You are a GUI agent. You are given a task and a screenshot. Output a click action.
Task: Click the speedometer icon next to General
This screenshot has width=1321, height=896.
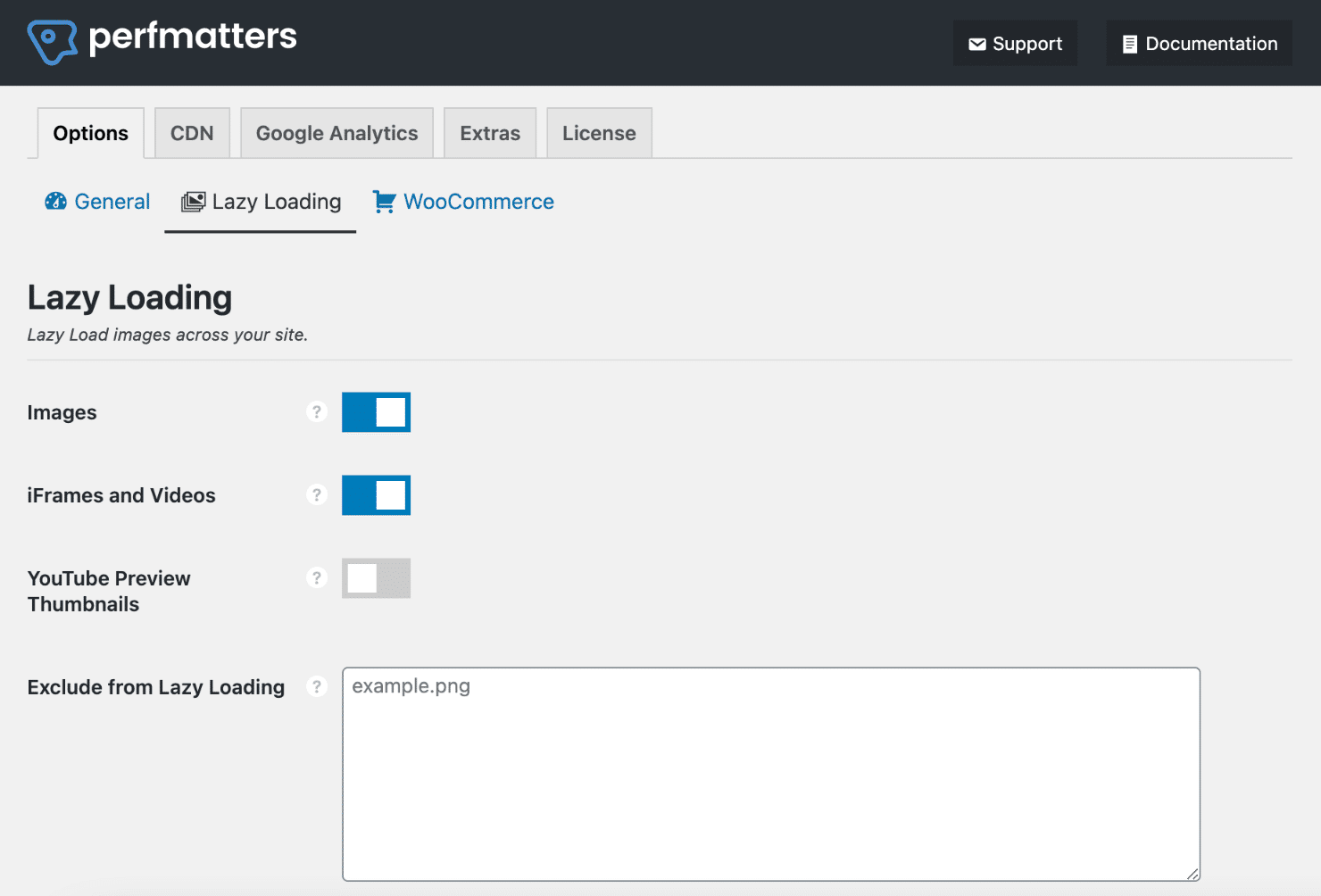click(56, 202)
